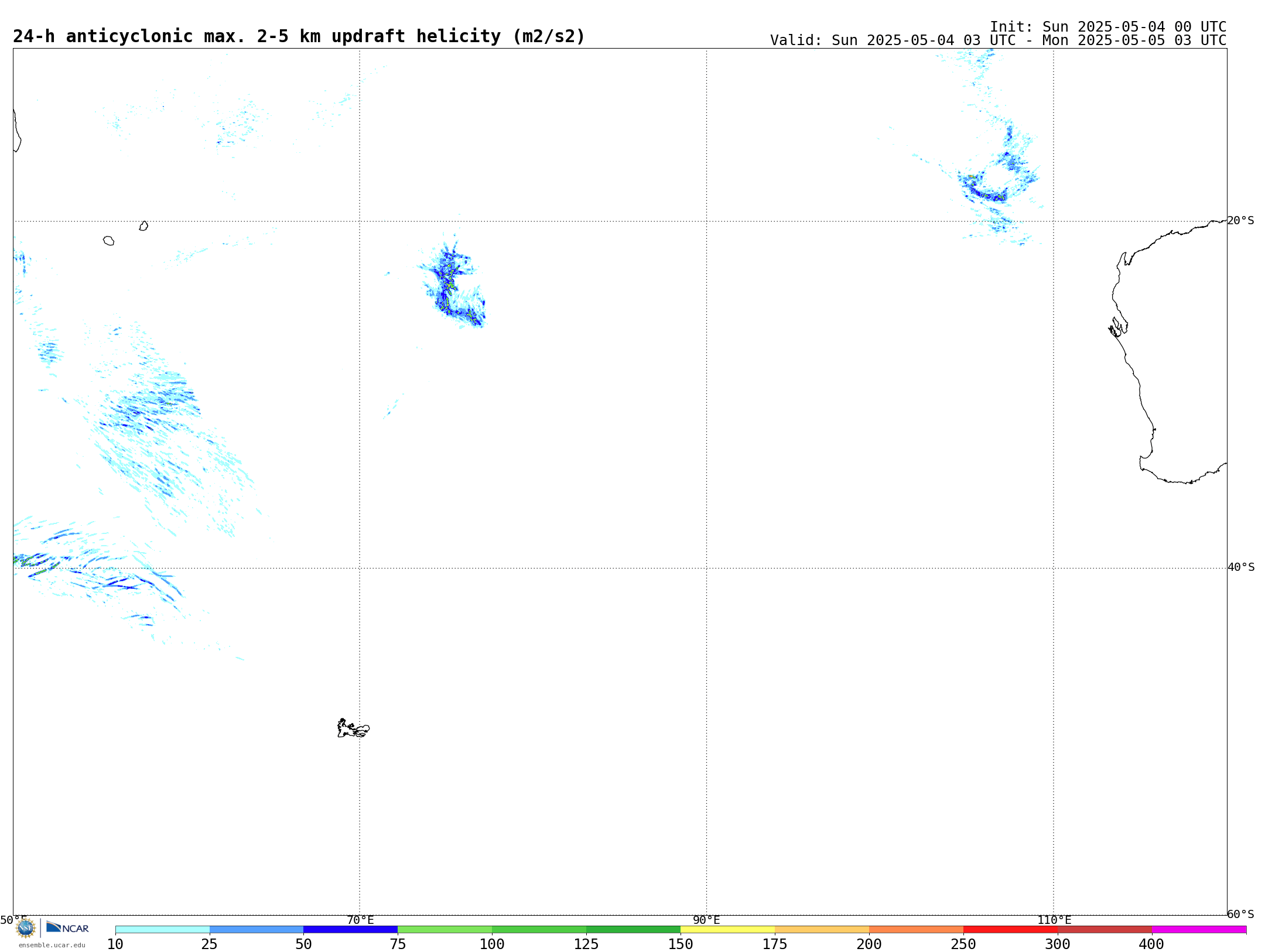Select the 10-25 light cyan colorbar segment
The image size is (1265, 952).
[162, 930]
